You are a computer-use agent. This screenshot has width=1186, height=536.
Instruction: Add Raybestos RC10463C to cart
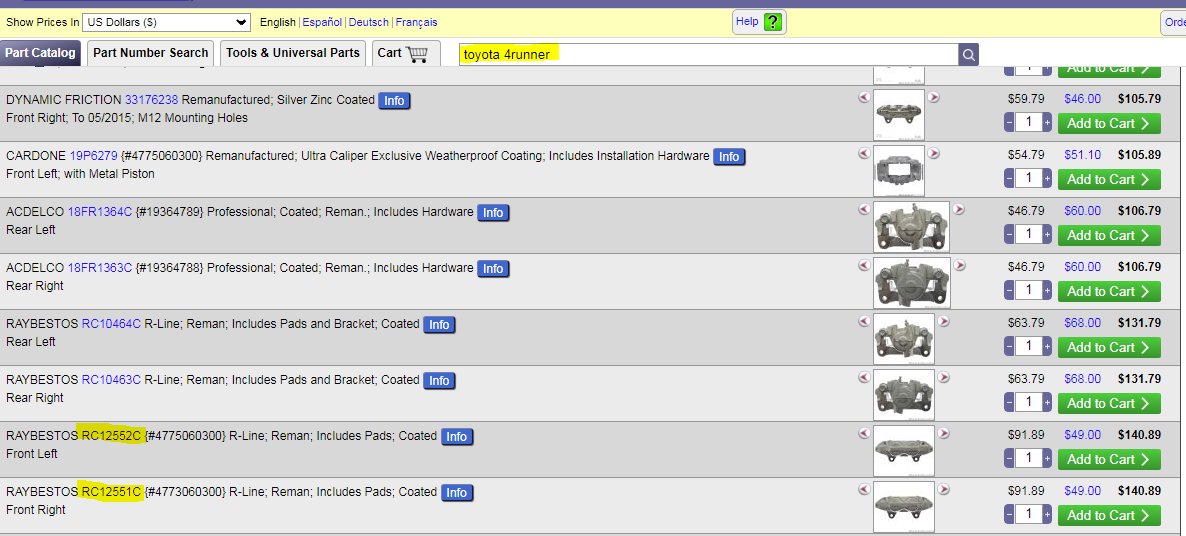1109,403
